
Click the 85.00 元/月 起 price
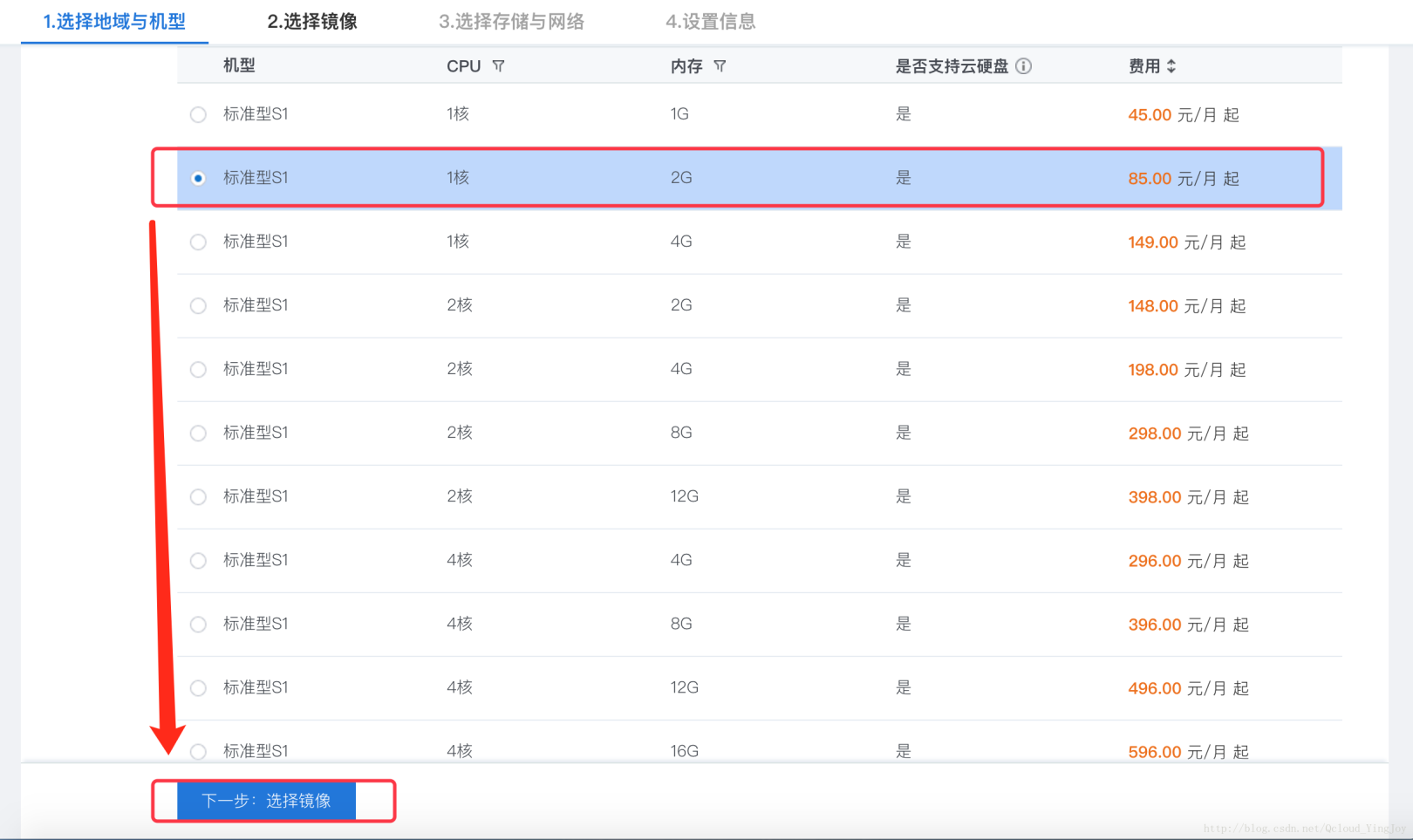click(x=1184, y=179)
